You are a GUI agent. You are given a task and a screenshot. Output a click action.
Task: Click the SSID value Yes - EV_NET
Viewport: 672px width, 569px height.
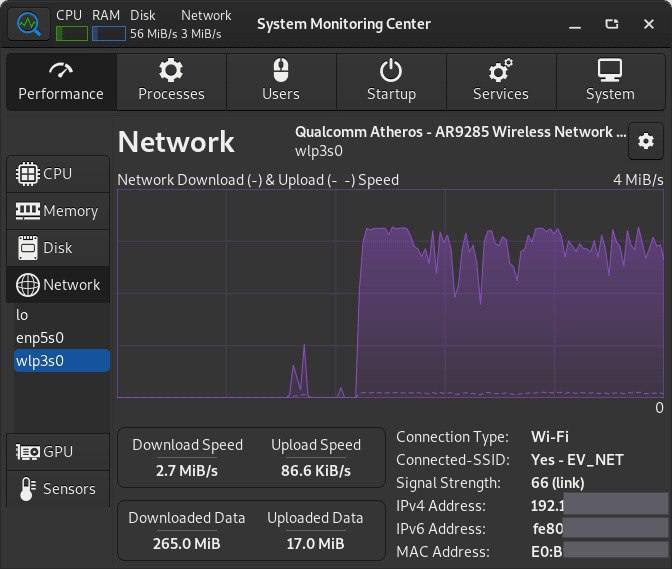tap(577, 460)
